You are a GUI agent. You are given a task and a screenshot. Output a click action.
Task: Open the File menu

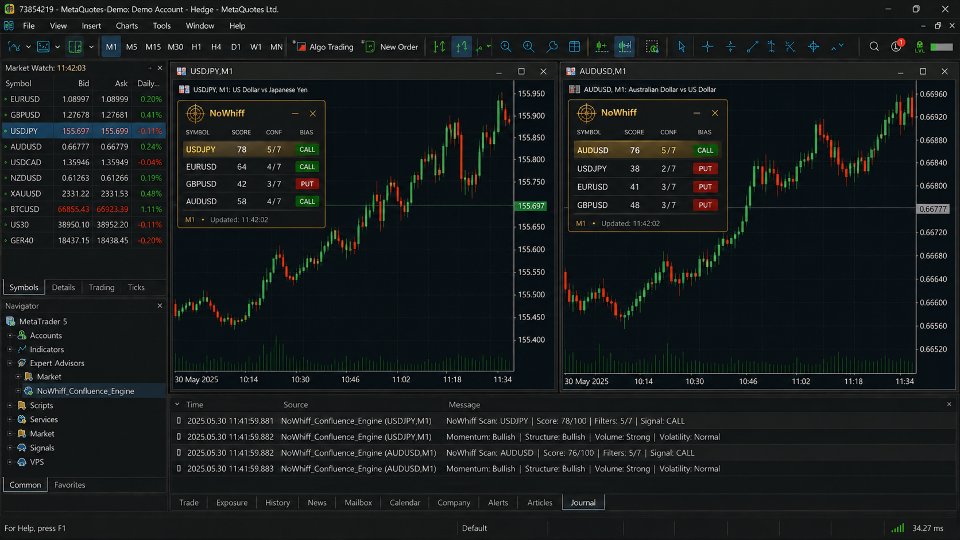pyautogui.click(x=29, y=26)
